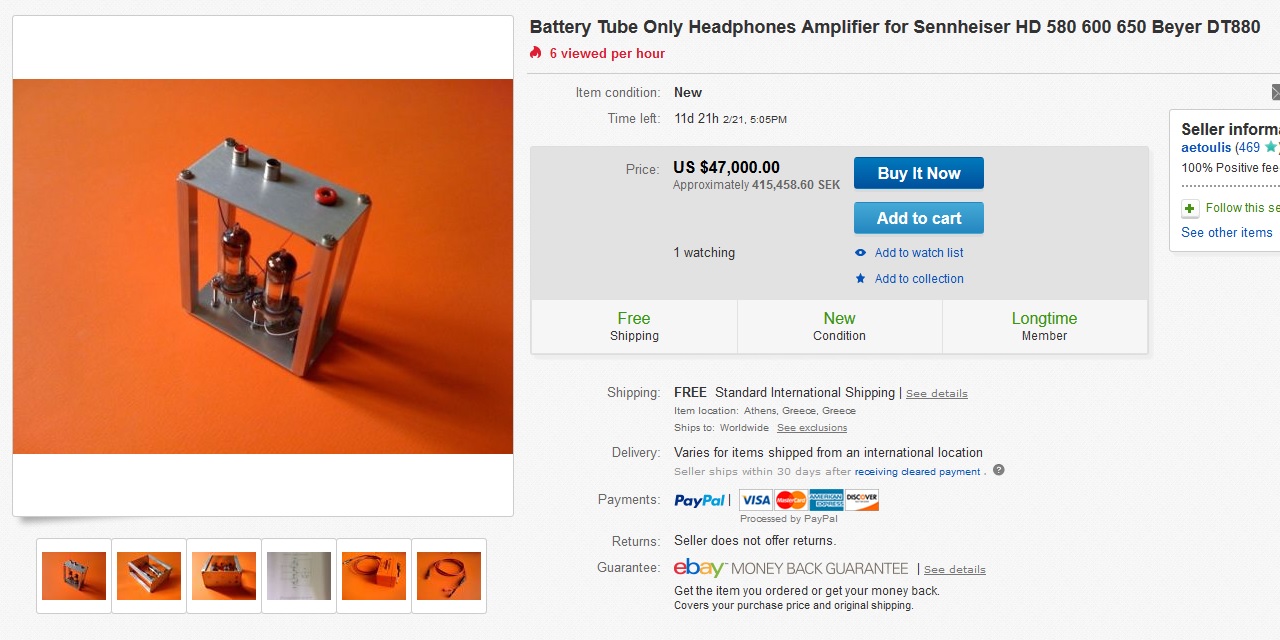Select the first amplifier thumbnail image
This screenshot has width=1280, height=640.
74,576
